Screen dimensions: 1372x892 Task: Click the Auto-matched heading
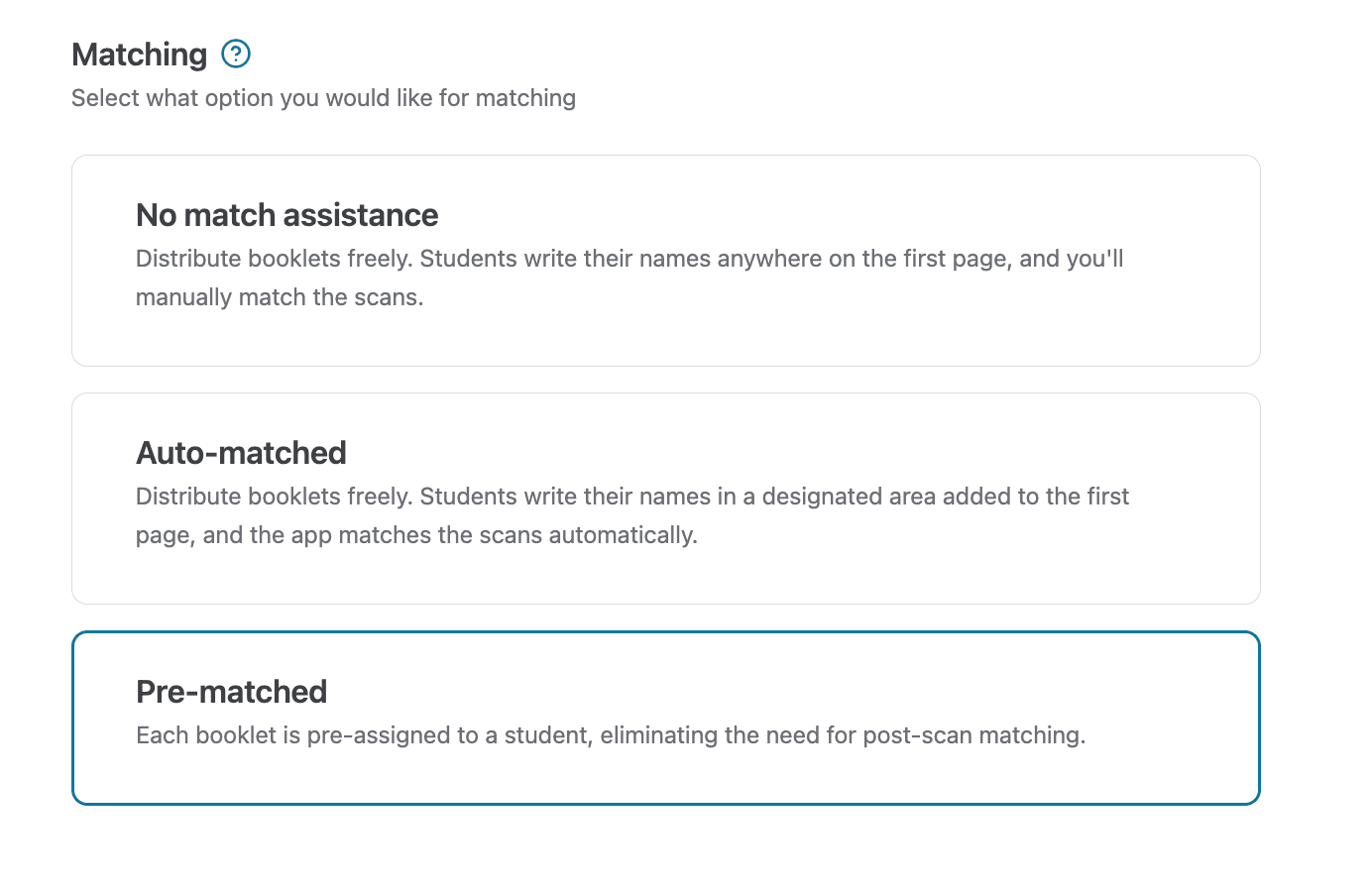point(241,452)
